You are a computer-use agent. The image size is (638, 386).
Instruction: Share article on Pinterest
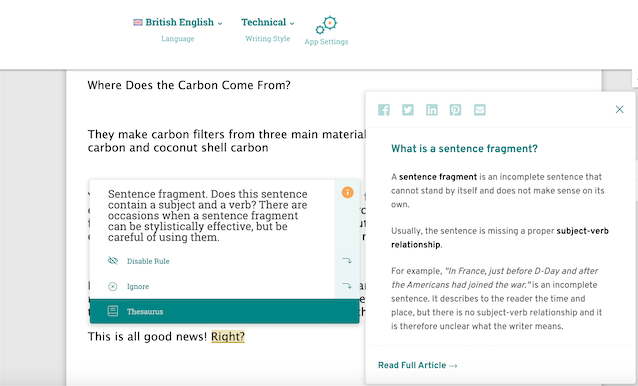[455, 110]
